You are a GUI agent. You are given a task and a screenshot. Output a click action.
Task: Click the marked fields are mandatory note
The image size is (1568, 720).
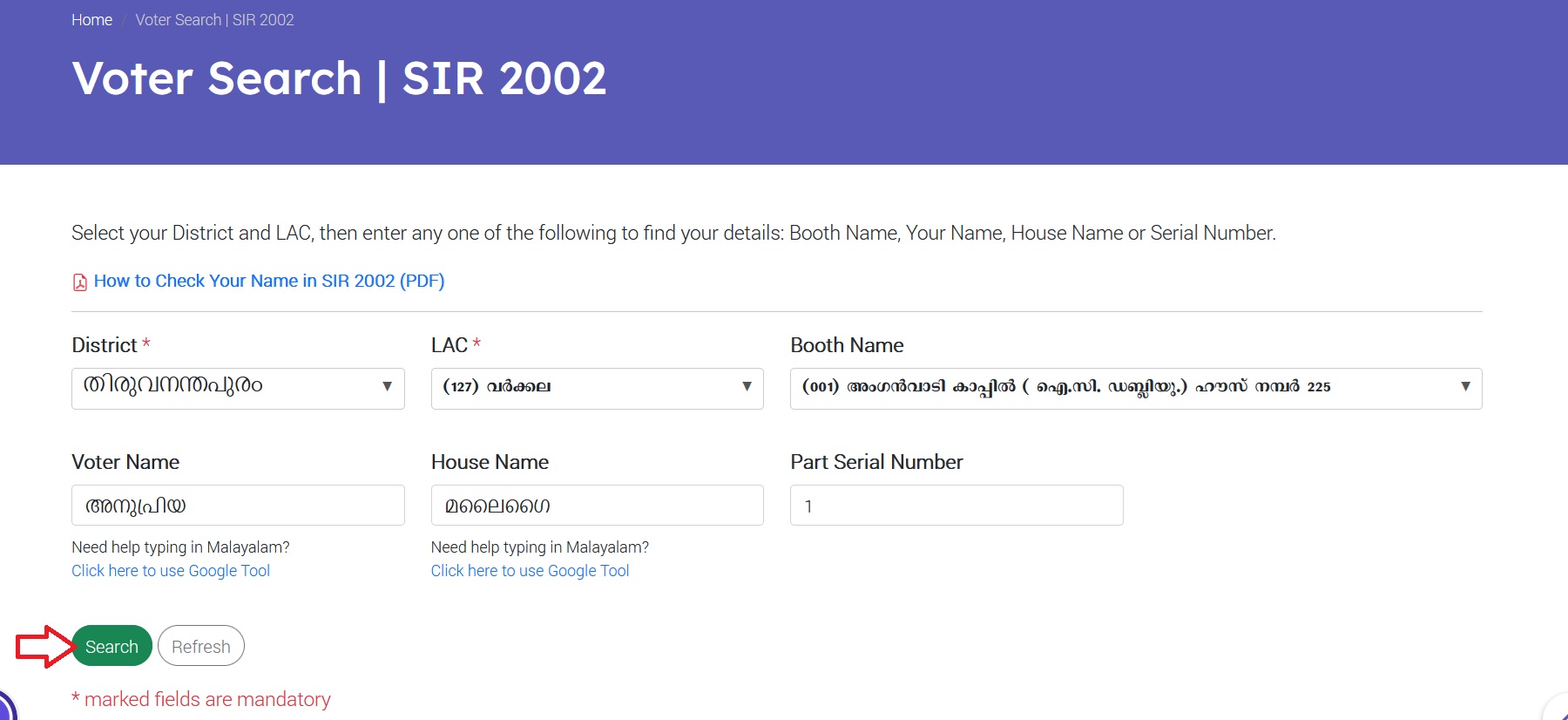click(x=201, y=699)
